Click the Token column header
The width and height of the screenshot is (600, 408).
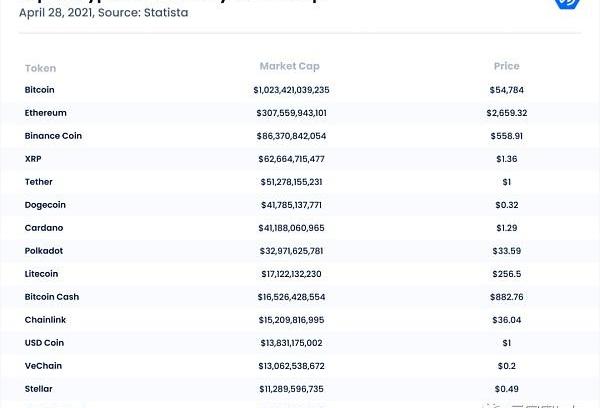(40, 68)
